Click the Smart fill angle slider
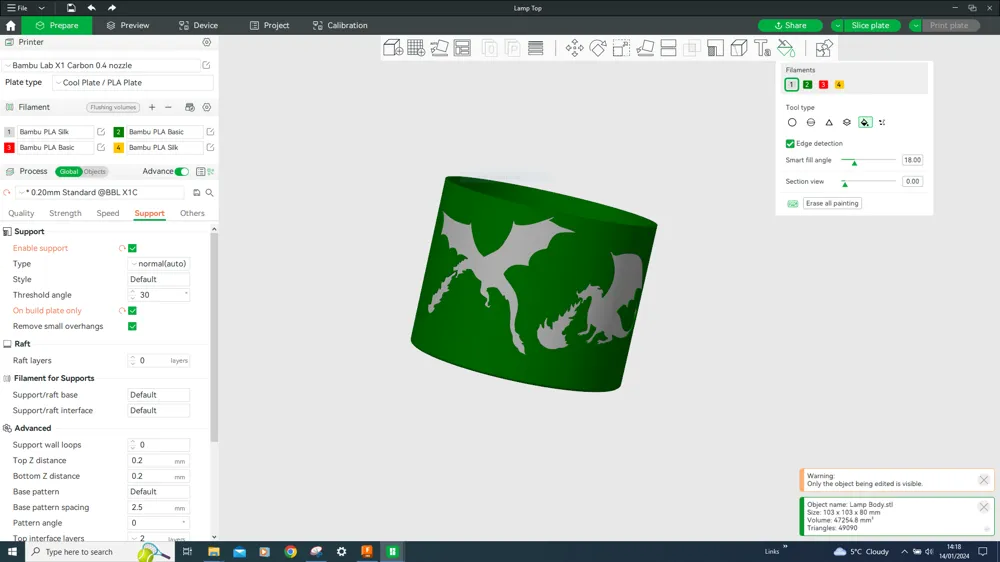1000x562 pixels. click(x=869, y=160)
